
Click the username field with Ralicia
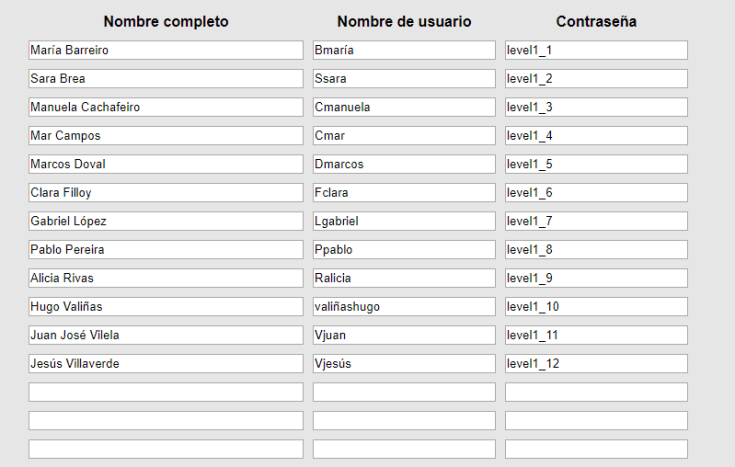pos(403,278)
